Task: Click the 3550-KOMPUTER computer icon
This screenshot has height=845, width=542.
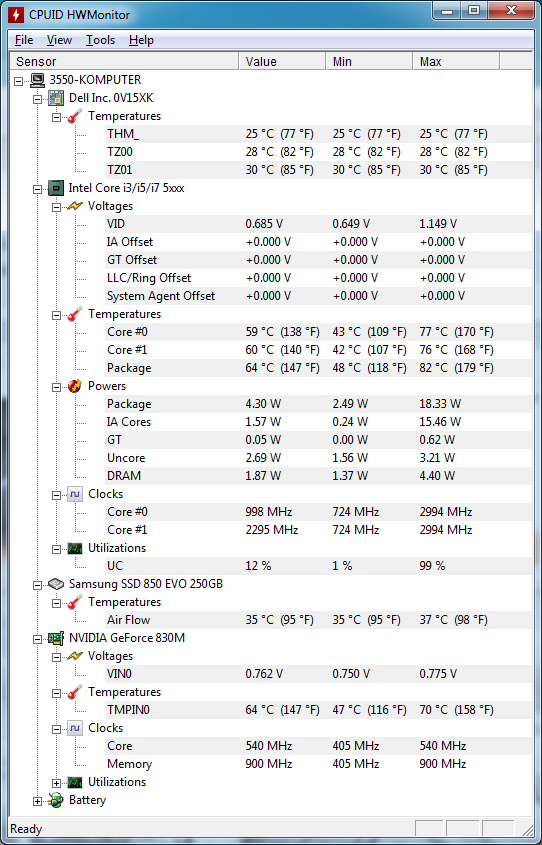Action: pyautogui.click(x=37, y=80)
